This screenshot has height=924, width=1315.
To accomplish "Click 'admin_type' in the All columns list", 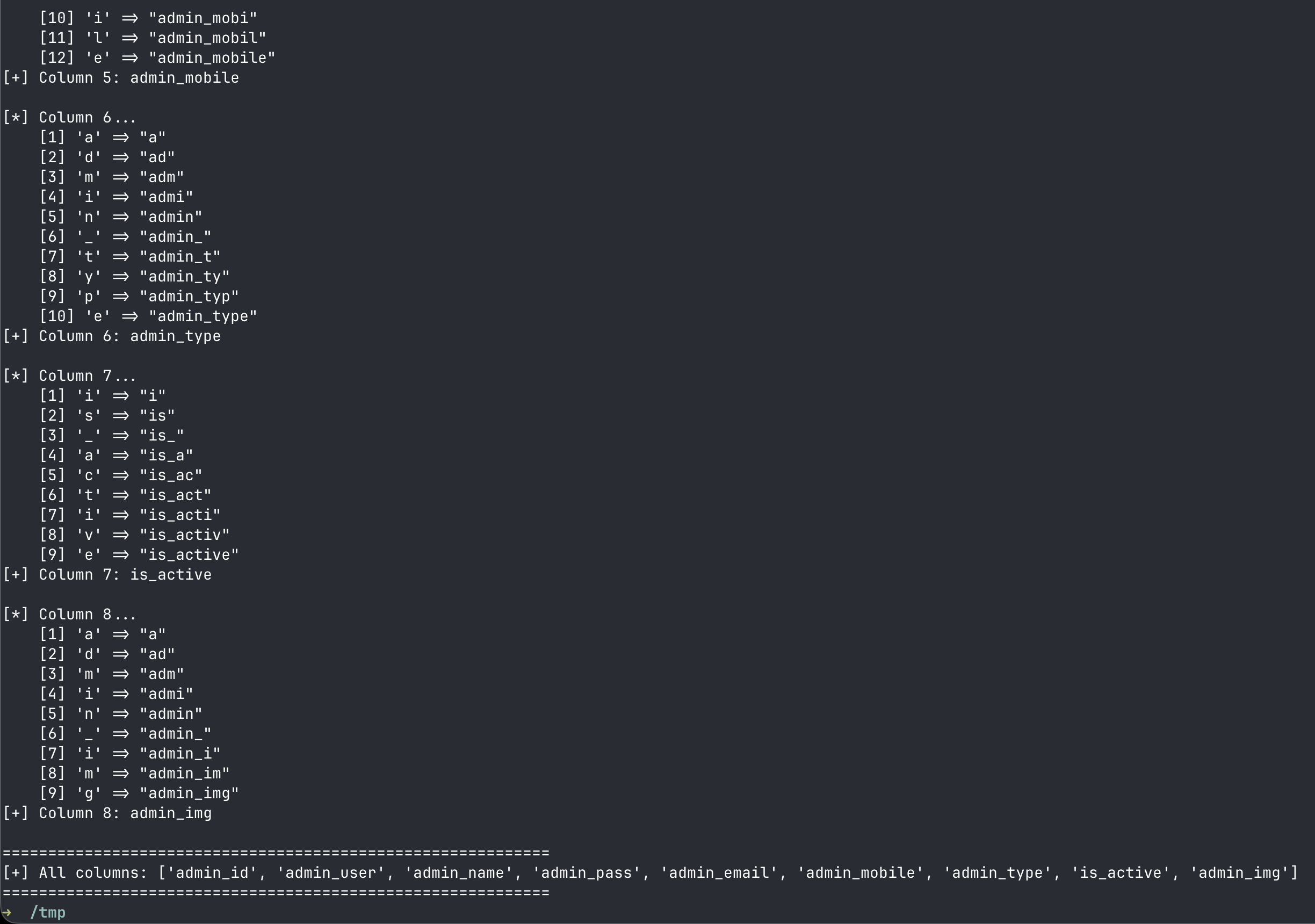I will click(x=996, y=873).
